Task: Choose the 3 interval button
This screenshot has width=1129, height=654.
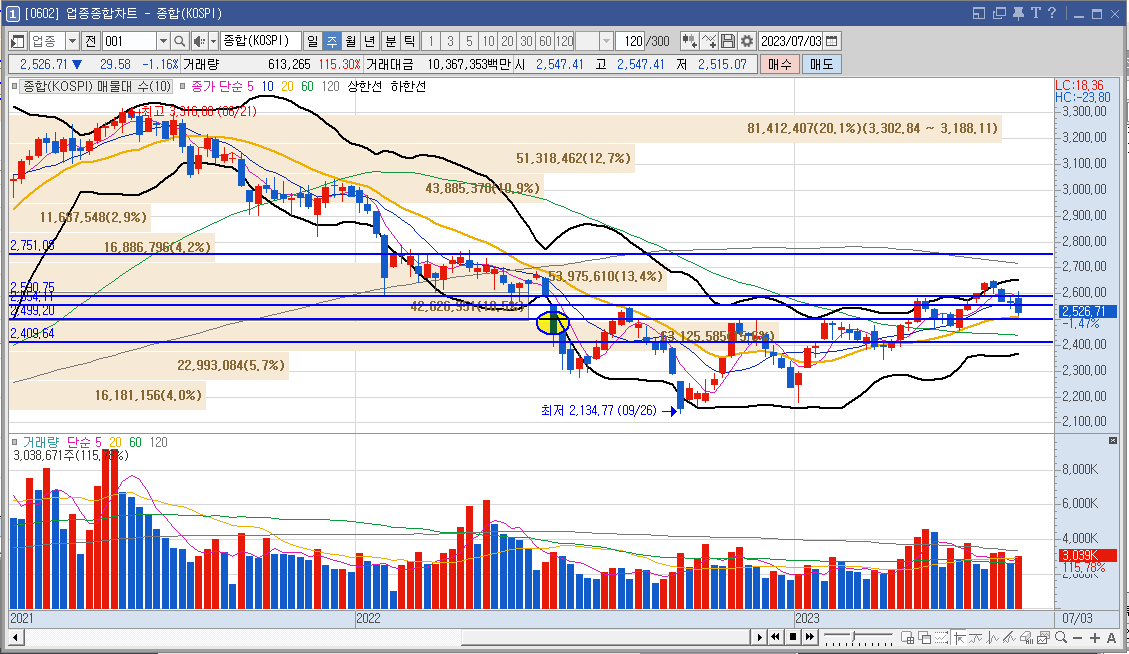Action: click(450, 41)
